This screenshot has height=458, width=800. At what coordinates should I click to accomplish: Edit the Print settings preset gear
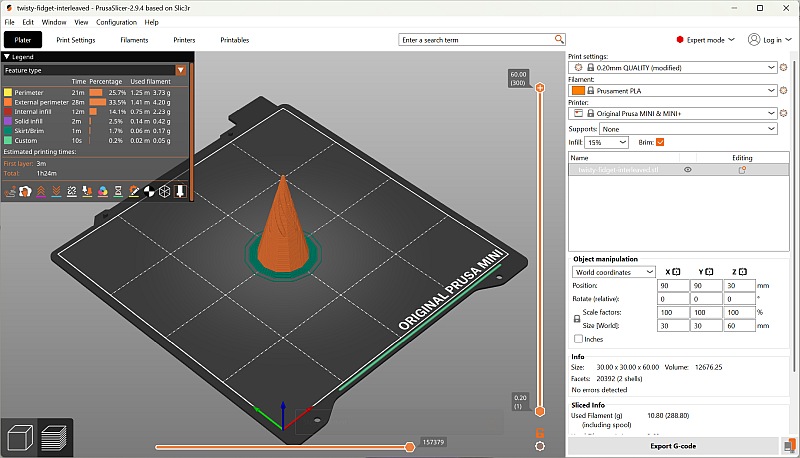[x=784, y=67]
